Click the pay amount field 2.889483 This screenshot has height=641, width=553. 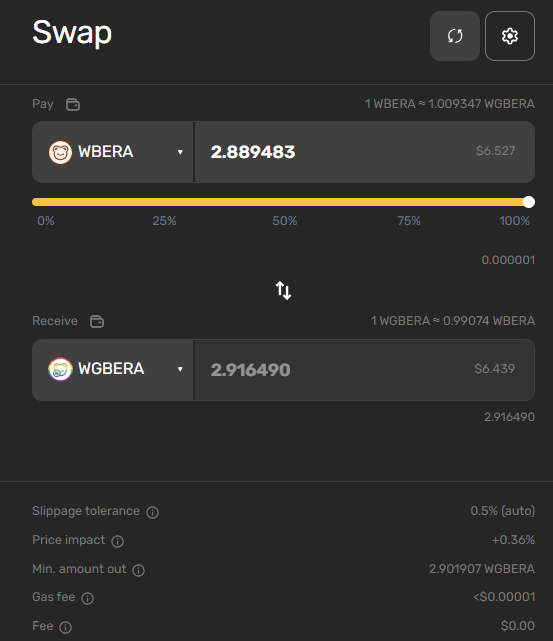point(365,152)
